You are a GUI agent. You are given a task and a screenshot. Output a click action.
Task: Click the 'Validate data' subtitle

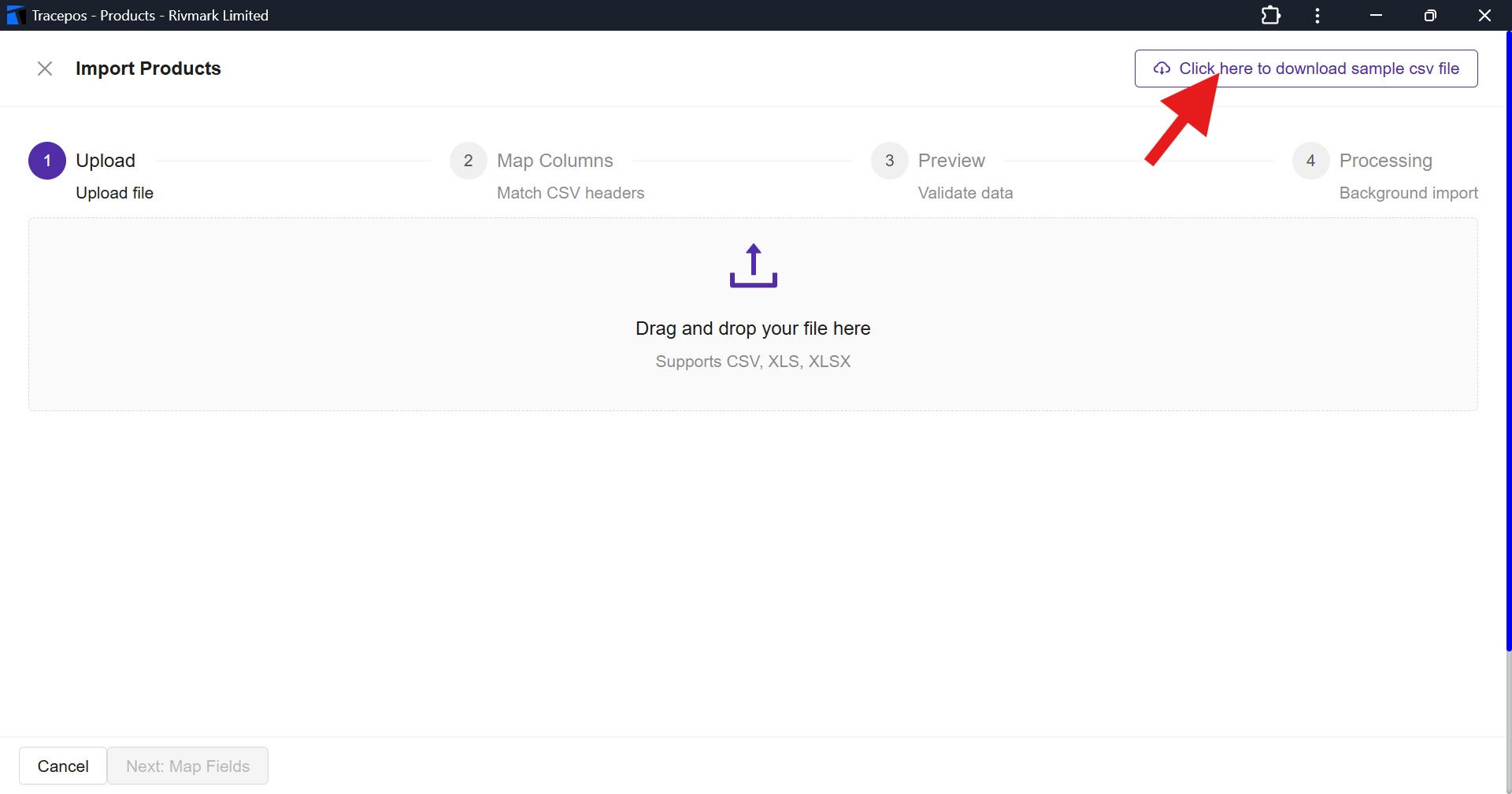(965, 193)
